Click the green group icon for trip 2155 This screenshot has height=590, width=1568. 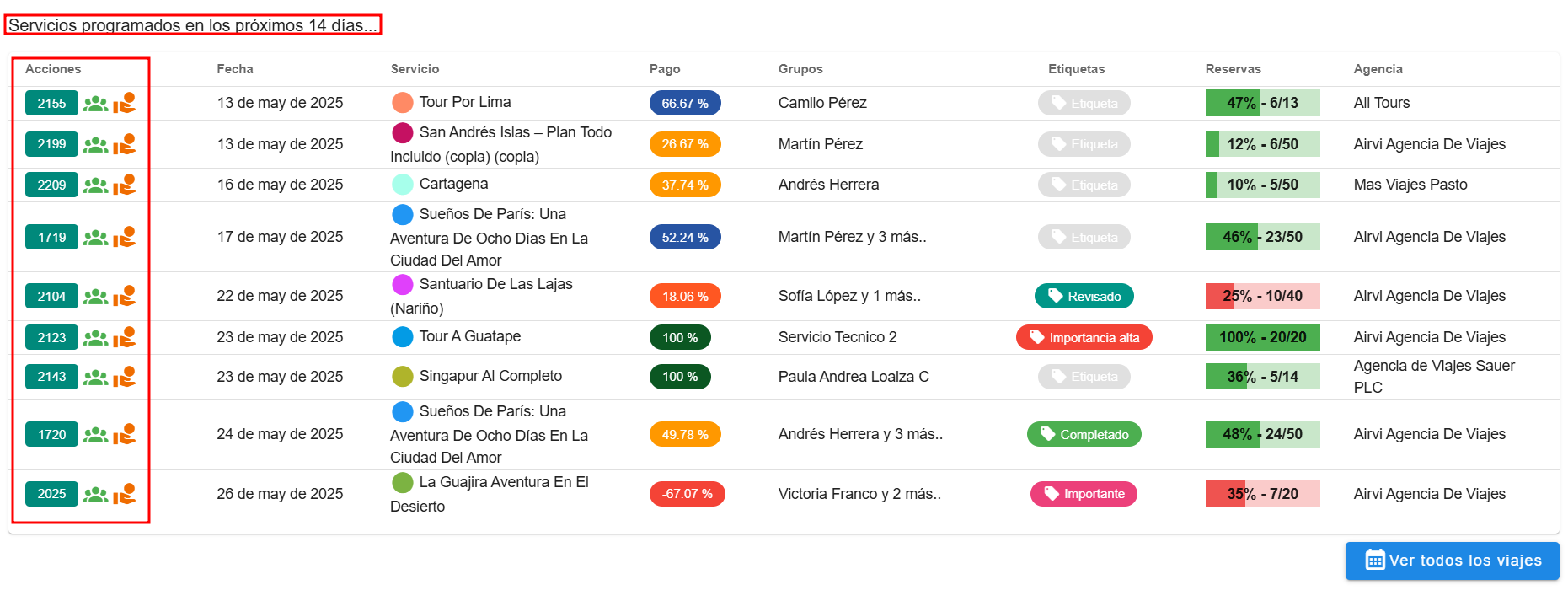coord(95,104)
